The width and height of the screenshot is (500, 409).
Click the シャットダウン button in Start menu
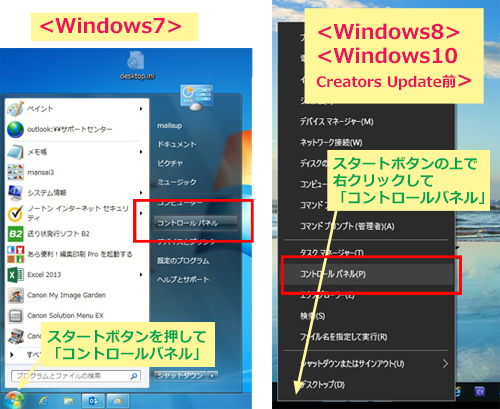tap(180, 376)
